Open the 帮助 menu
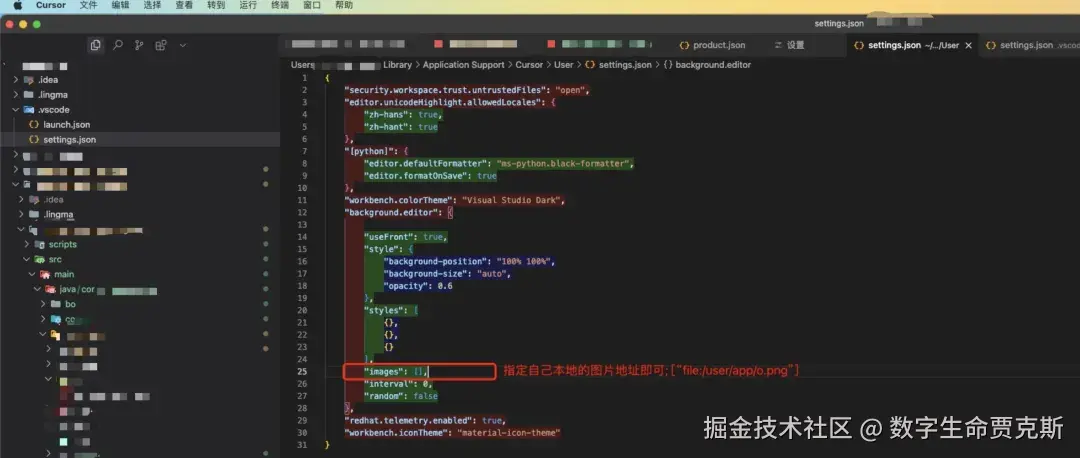1080x458 pixels. (344, 5)
